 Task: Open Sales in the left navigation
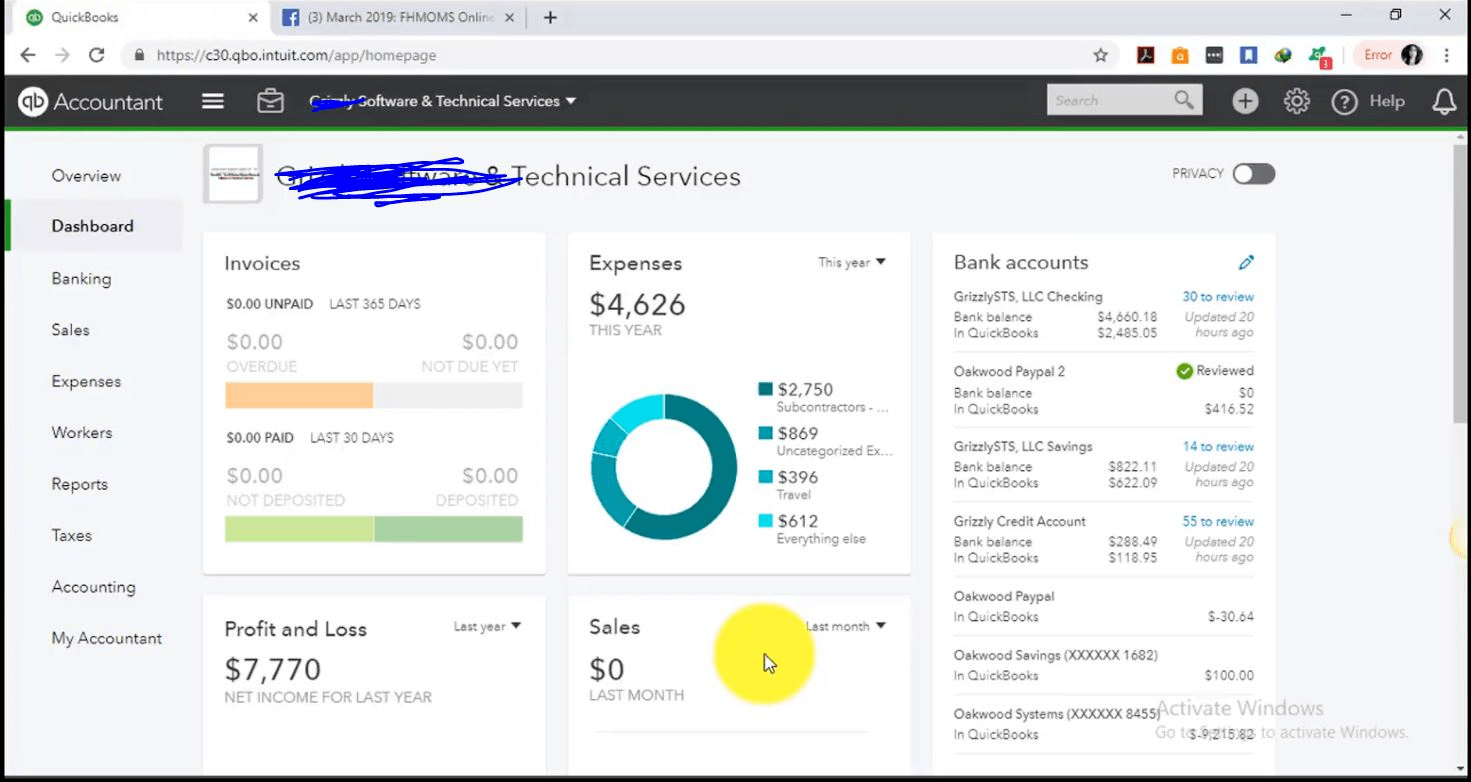click(x=70, y=330)
